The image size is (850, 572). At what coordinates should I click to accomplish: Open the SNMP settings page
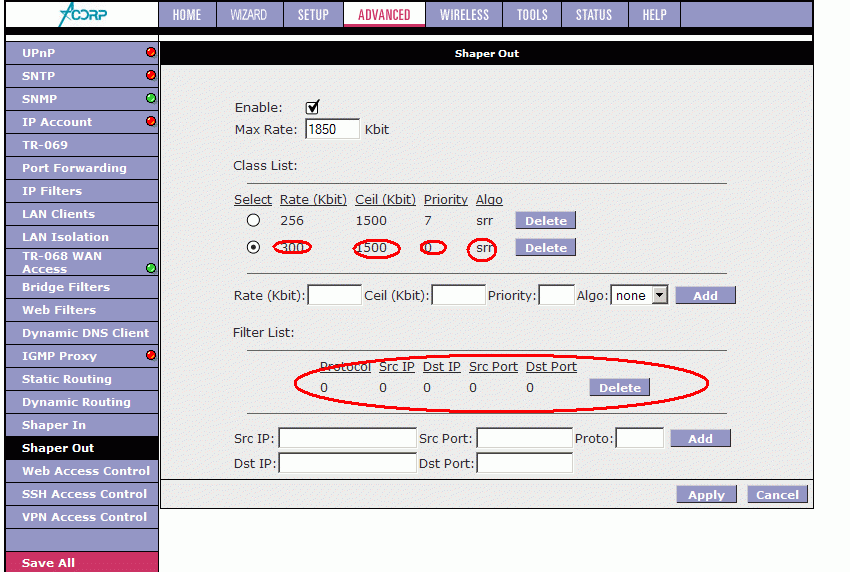82,99
